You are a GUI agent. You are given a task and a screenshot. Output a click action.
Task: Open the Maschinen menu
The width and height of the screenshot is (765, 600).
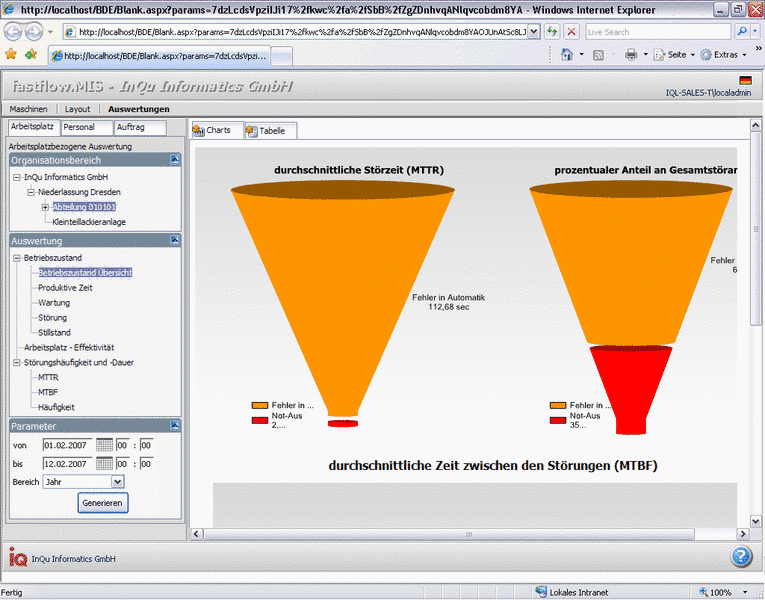(x=29, y=109)
